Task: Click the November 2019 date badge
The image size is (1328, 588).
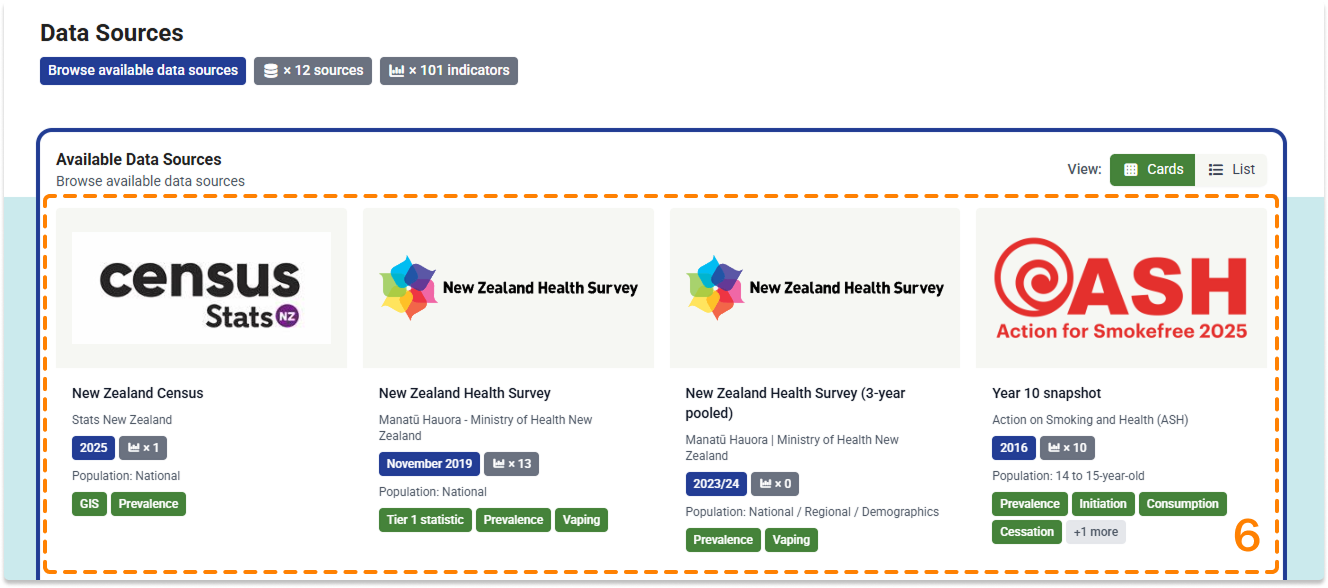Action: click(x=429, y=464)
